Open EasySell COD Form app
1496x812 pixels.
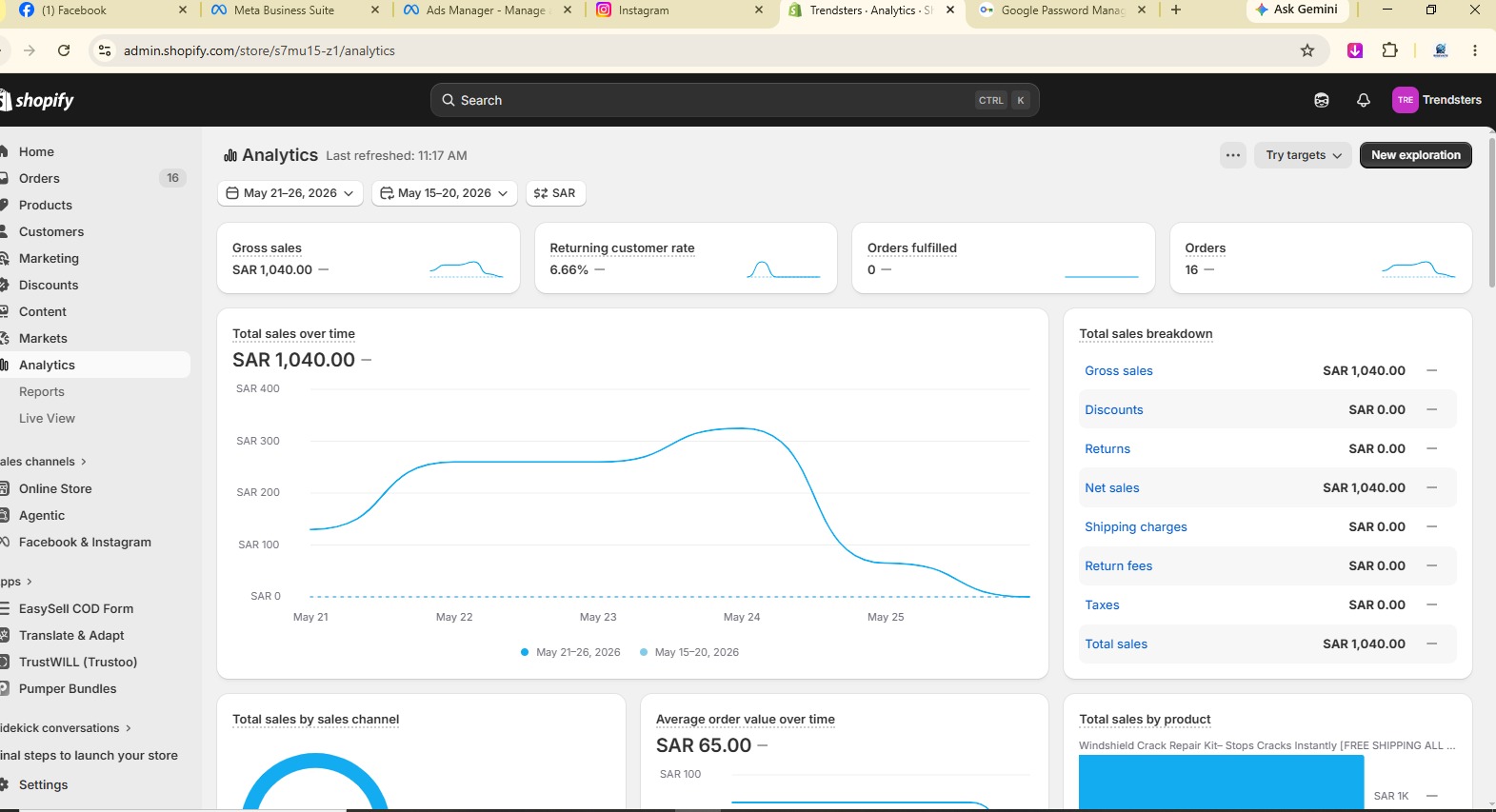point(76,608)
